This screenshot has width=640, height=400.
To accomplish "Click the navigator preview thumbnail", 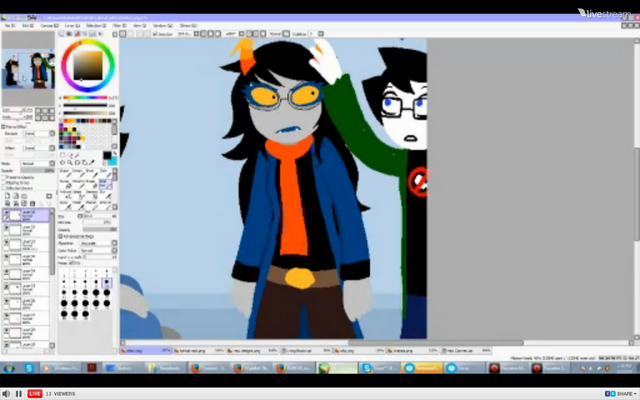I will tap(28, 69).
